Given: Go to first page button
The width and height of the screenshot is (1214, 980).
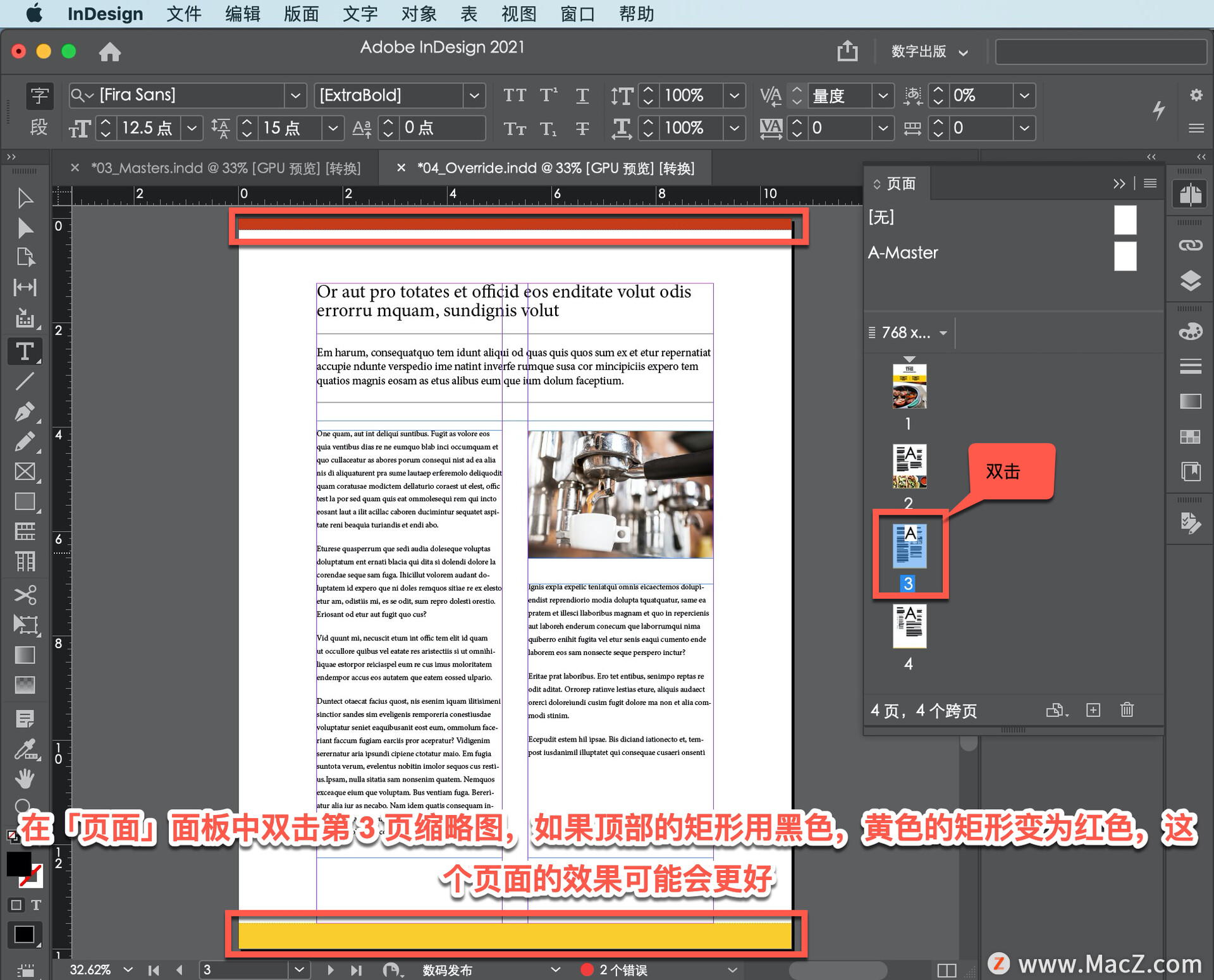Looking at the screenshot, I should 154,969.
